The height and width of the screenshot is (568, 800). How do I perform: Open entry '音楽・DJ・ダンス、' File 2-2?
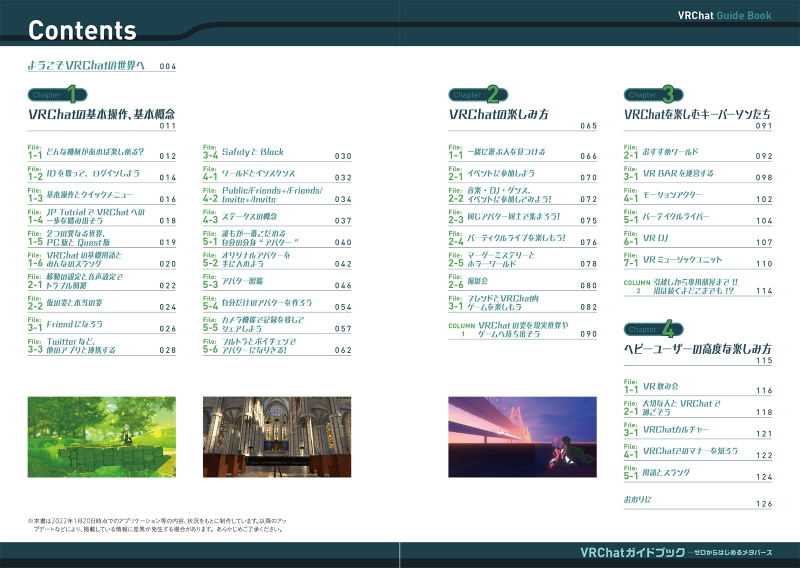(522, 195)
